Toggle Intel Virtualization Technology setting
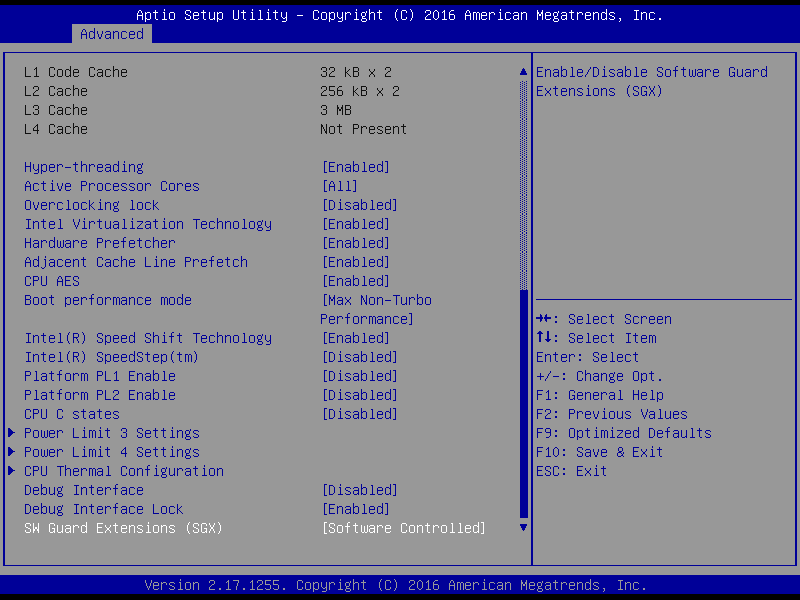The height and width of the screenshot is (600, 800). (x=355, y=224)
